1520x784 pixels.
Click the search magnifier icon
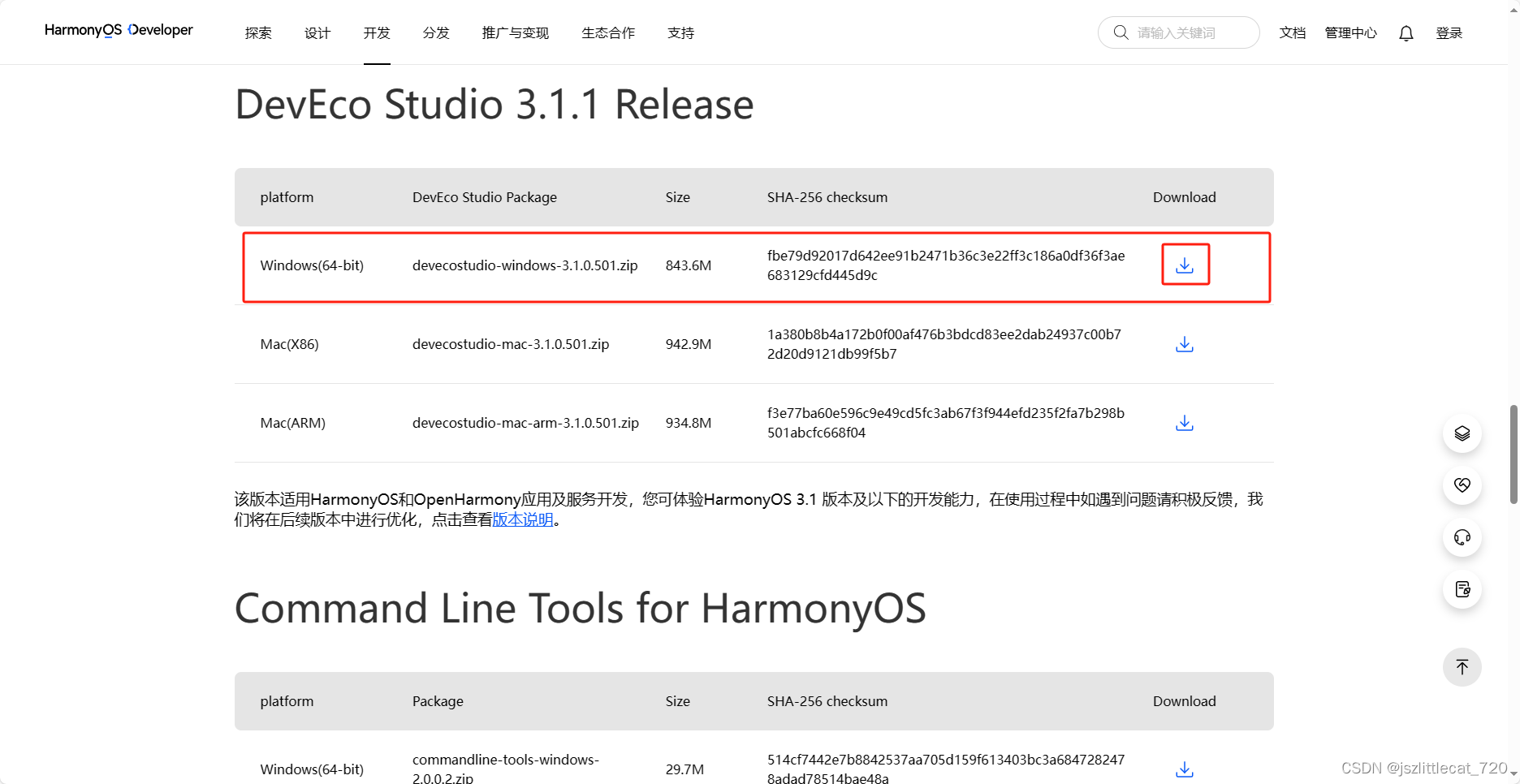(1121, 32)
